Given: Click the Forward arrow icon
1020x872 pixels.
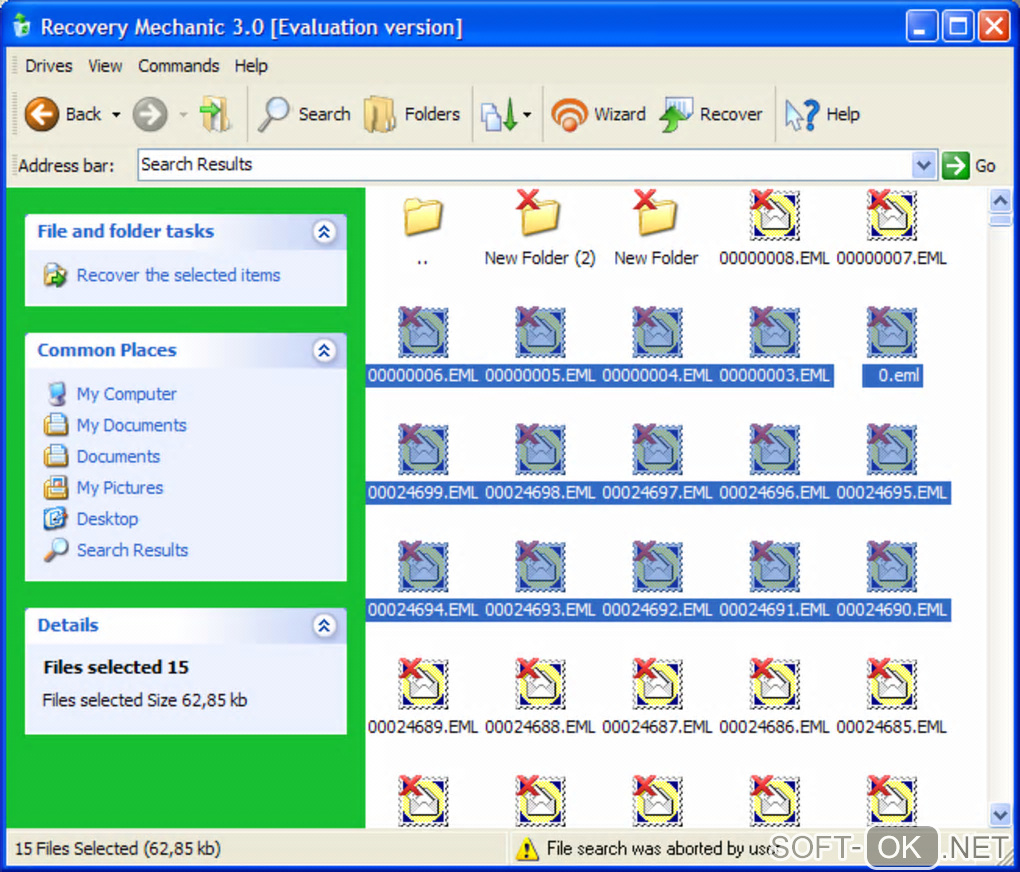Looking at the screenshot, I should [150, 115].
